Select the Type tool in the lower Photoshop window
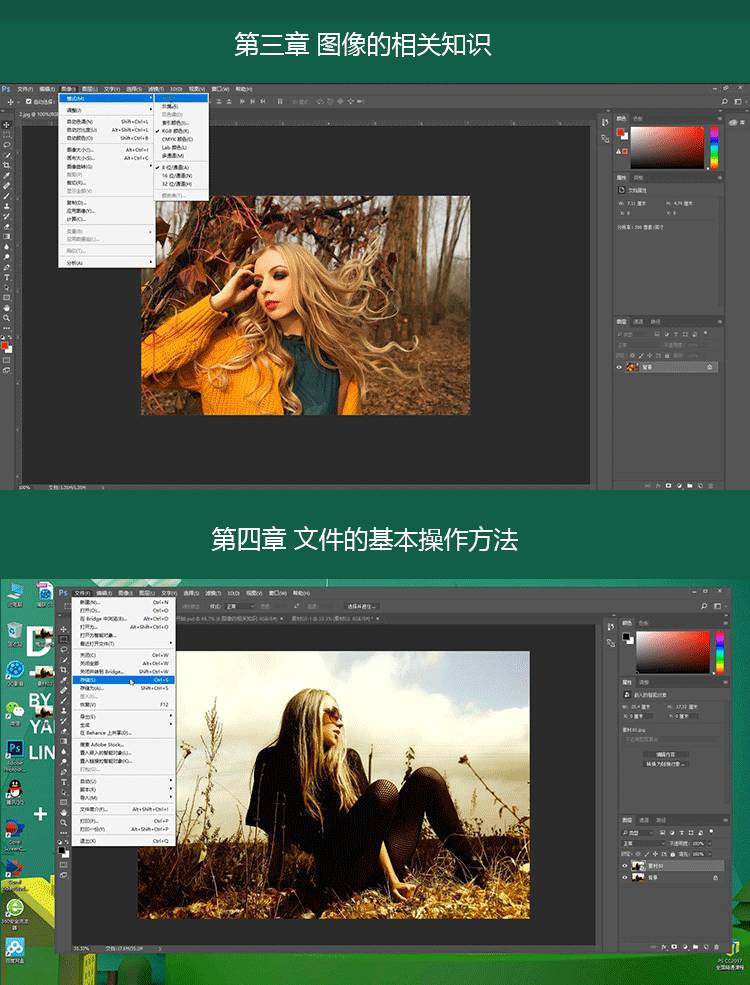 (63, 782)
